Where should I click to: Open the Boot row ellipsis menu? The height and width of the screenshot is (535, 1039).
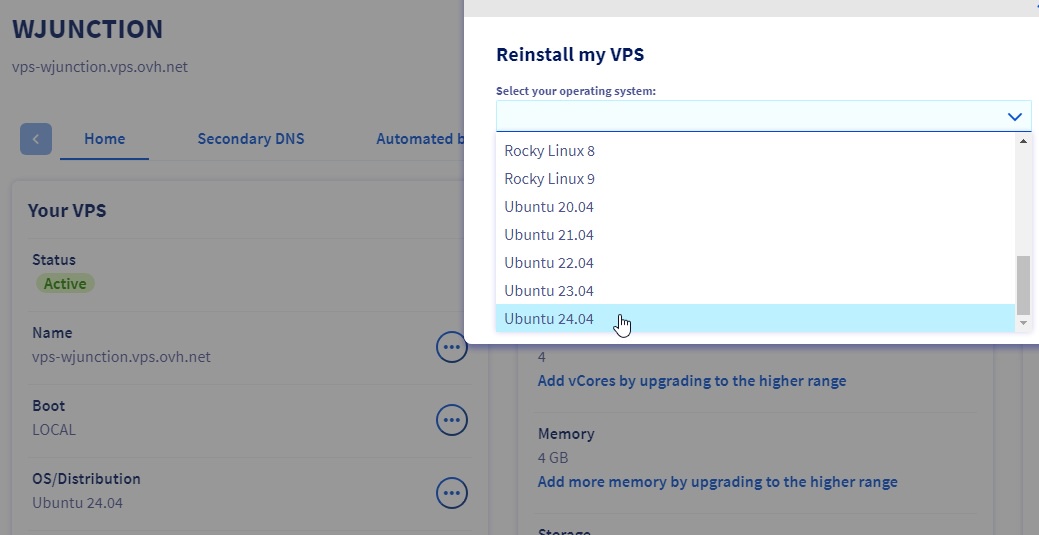coord(452,420)
